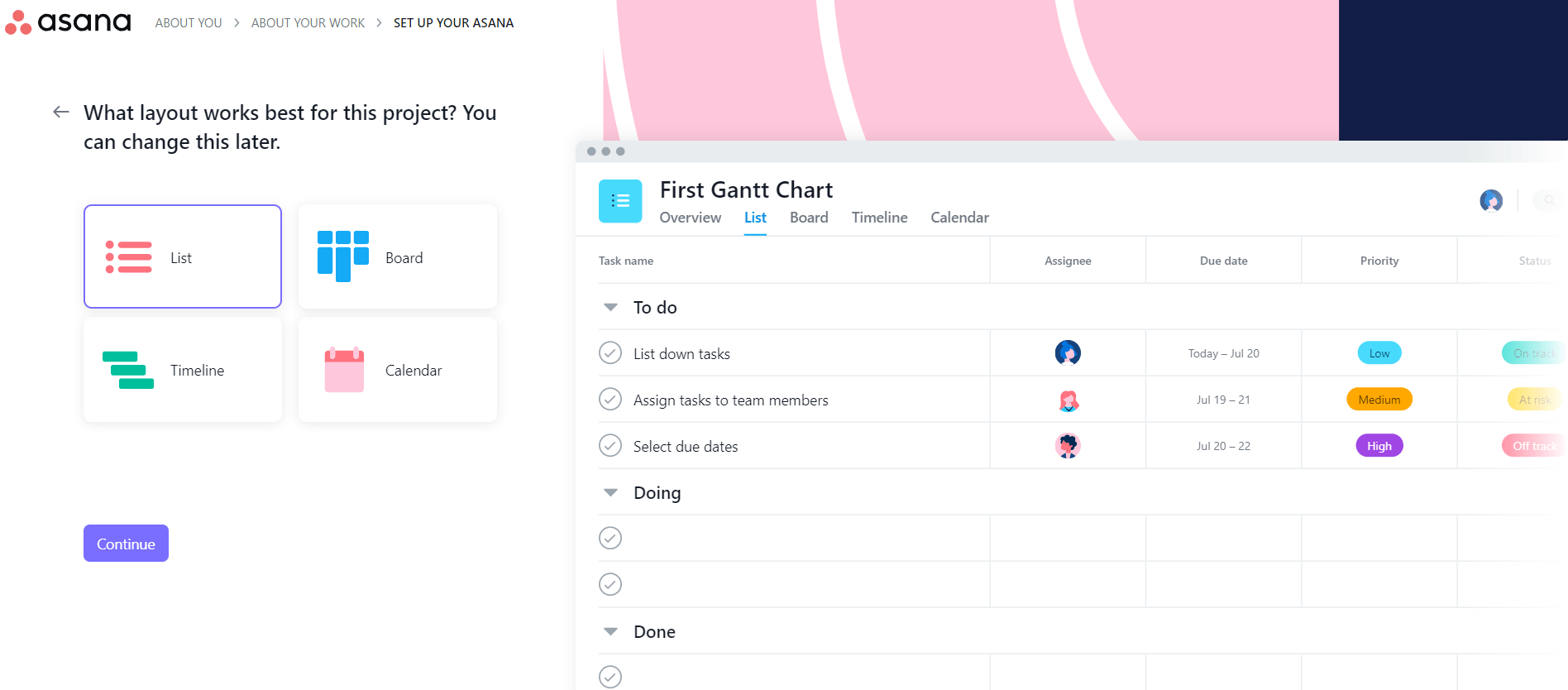
Task: Go back via the ABOUT YOU breadcrumb
Action: [189, 22]
